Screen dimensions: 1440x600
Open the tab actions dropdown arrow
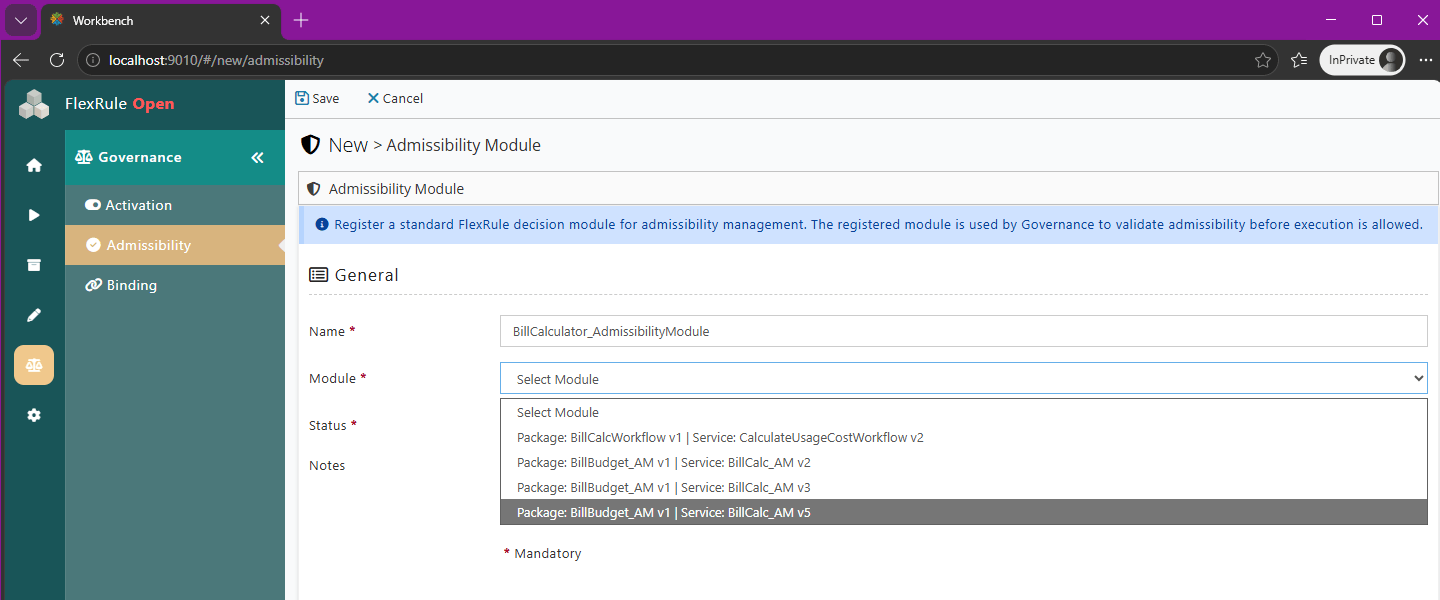[20, 20]
